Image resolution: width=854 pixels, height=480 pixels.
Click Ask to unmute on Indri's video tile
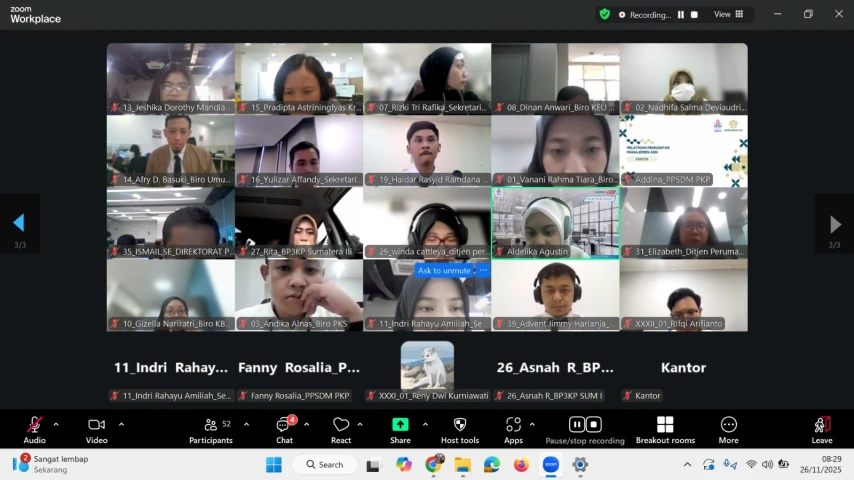(444, 270)
